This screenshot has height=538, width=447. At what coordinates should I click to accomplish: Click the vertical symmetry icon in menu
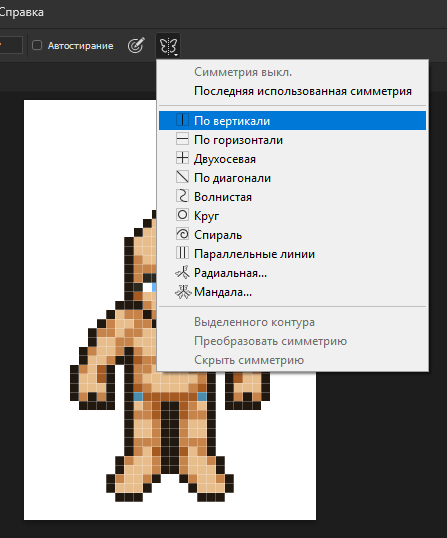point(182,120)
